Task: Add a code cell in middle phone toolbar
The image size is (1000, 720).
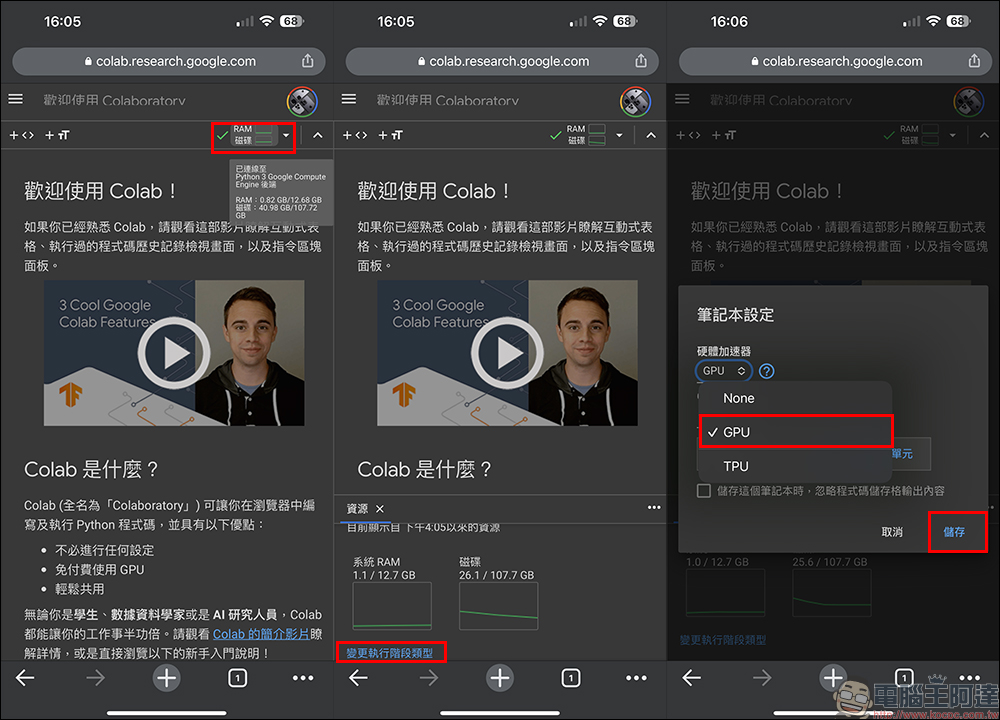Action: pos(355,135)
